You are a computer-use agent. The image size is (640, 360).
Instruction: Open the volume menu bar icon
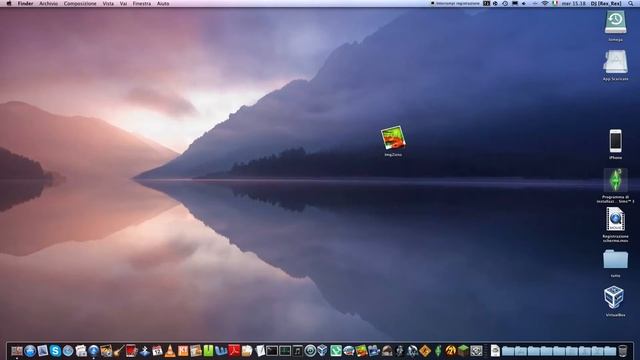524,3
